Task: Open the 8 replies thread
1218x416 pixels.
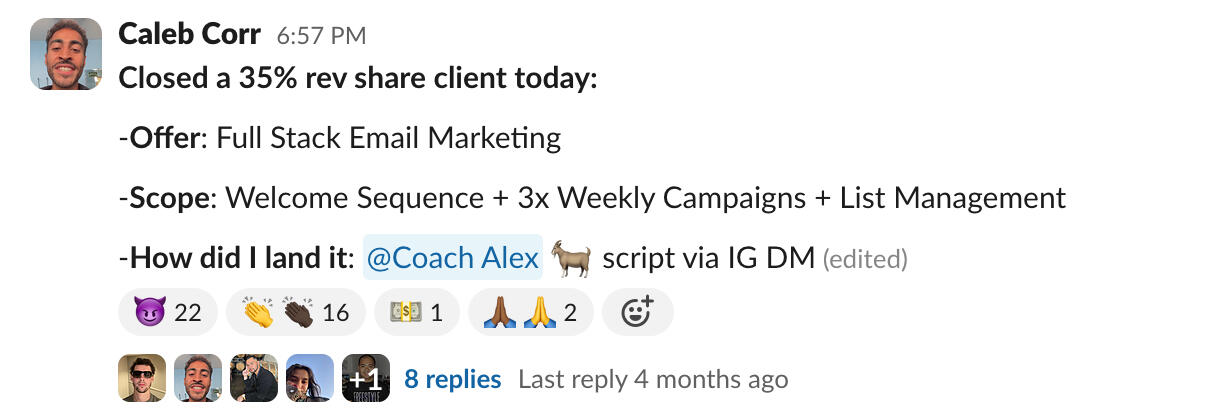Action: pos(452,379)
